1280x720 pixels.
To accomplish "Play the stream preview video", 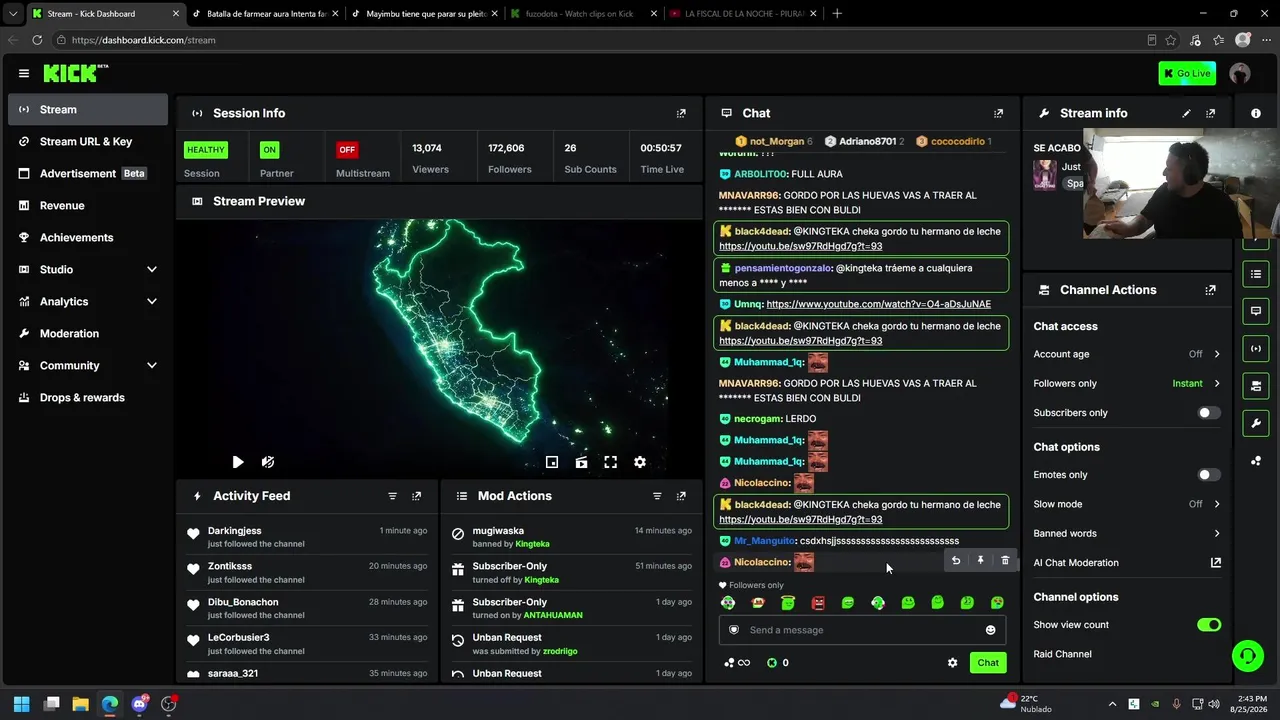I will [238, 462].
